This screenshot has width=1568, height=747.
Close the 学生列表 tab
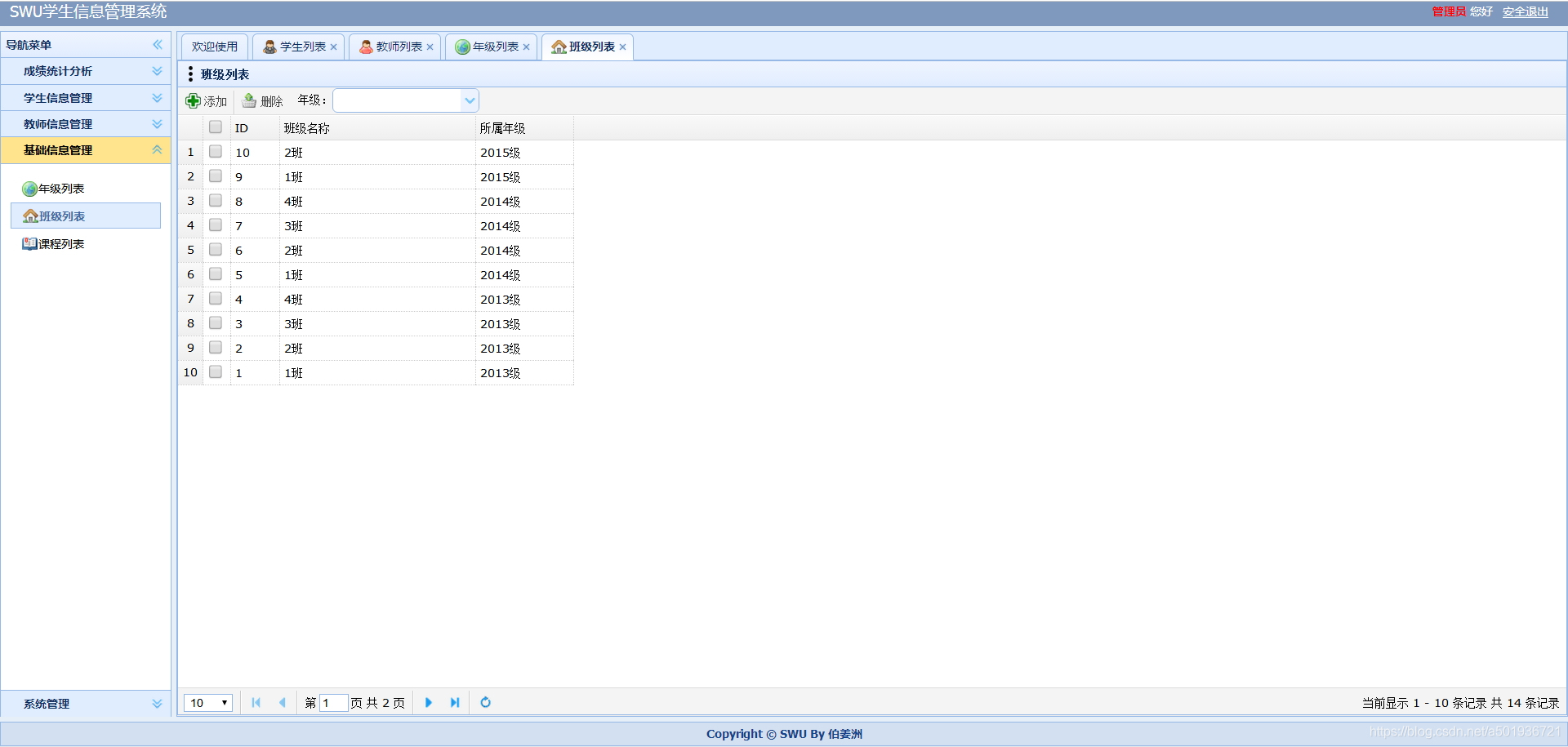pyautogui.click(x=334, y=47)
